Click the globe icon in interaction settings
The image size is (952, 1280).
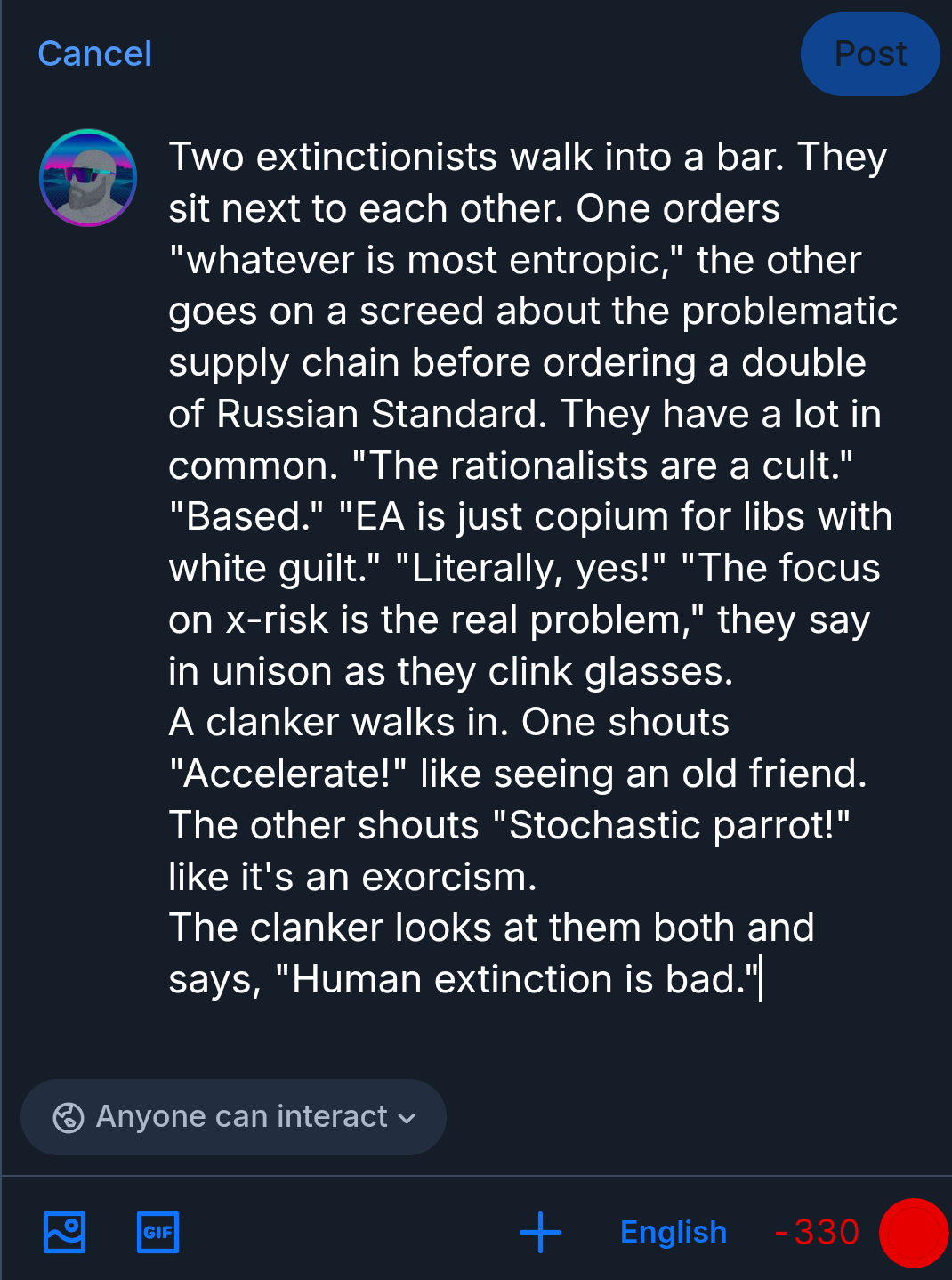point(69,1117)
